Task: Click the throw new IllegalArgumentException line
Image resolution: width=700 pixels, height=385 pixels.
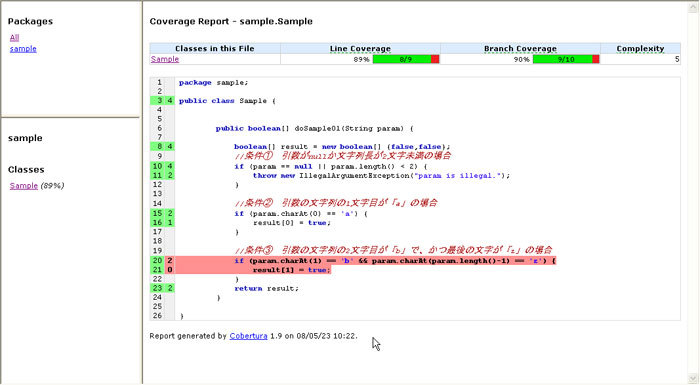Action: (x=381, y=176)
